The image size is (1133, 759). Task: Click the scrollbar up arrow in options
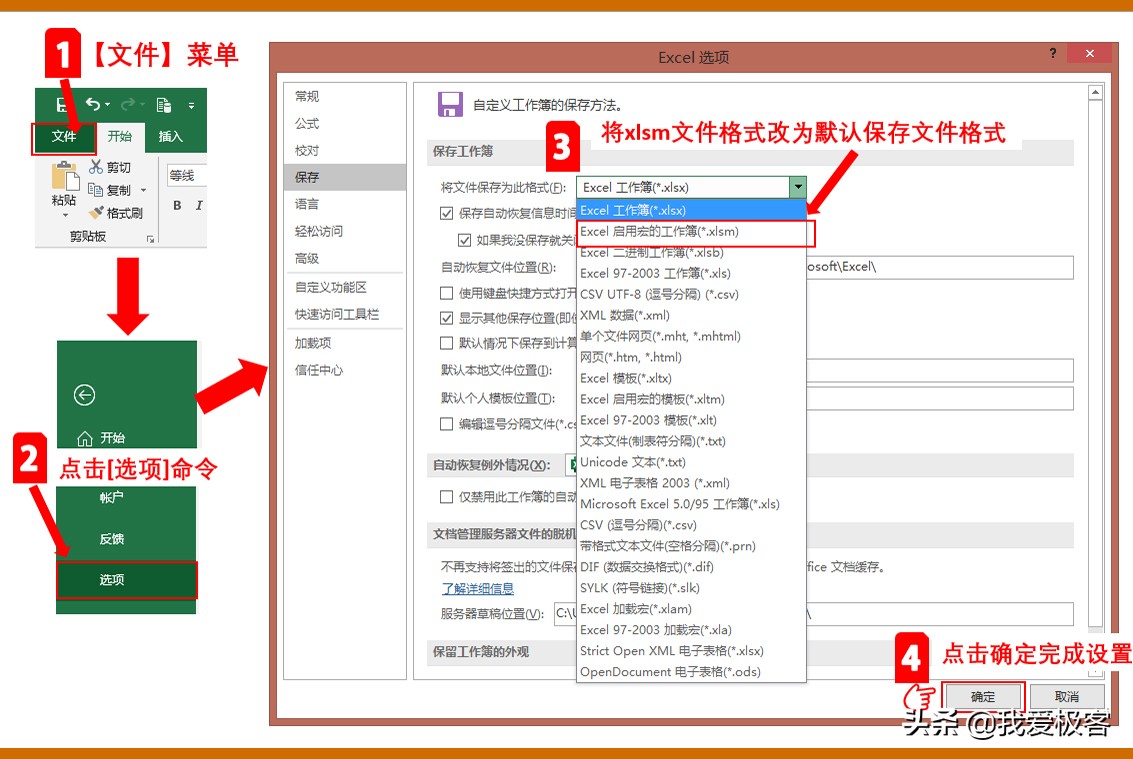[x=1095, y=93]
